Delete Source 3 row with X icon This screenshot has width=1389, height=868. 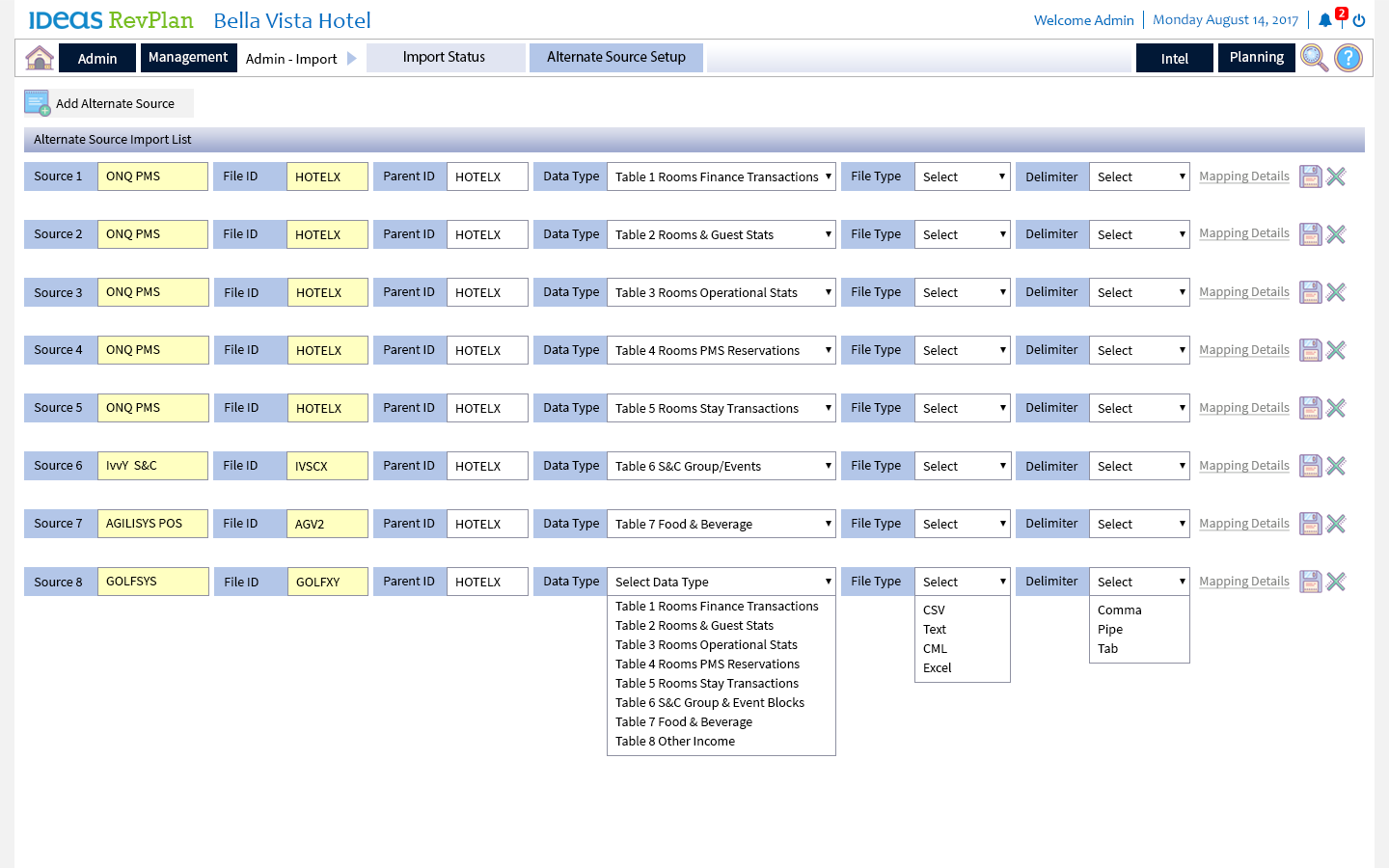[x=1336, y=292]
